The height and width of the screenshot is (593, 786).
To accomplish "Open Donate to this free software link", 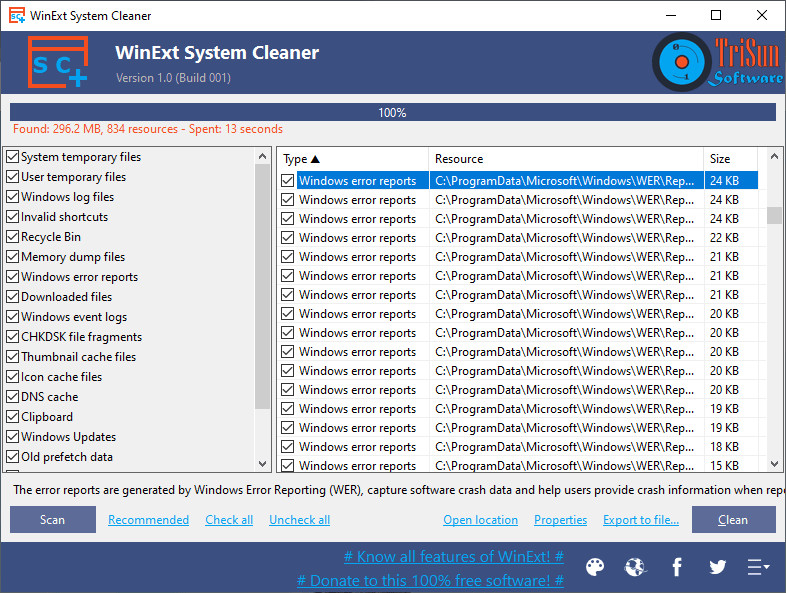I will (430, 580).
